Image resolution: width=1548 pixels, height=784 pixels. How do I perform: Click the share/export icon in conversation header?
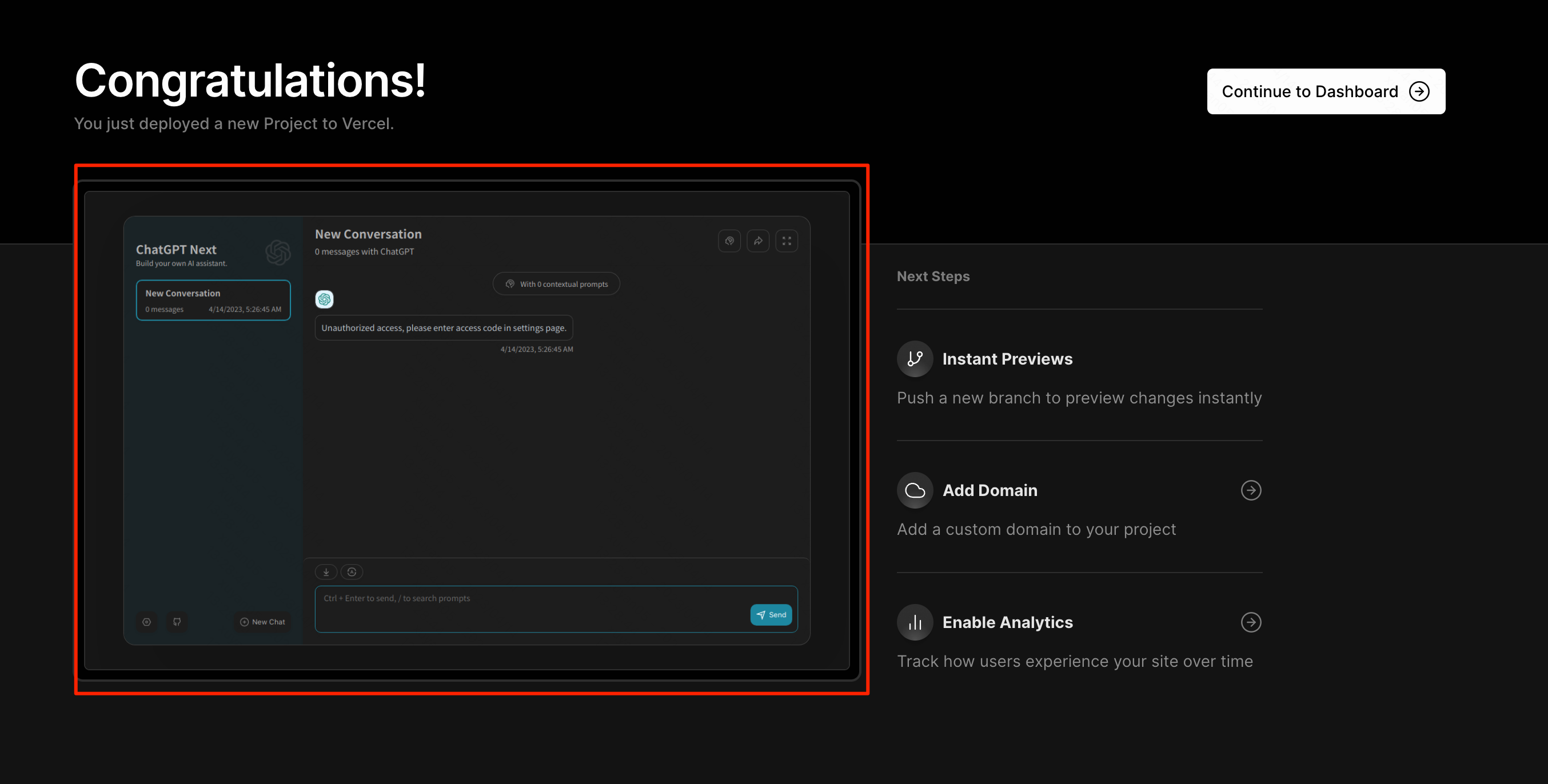(x=758, y=241)
